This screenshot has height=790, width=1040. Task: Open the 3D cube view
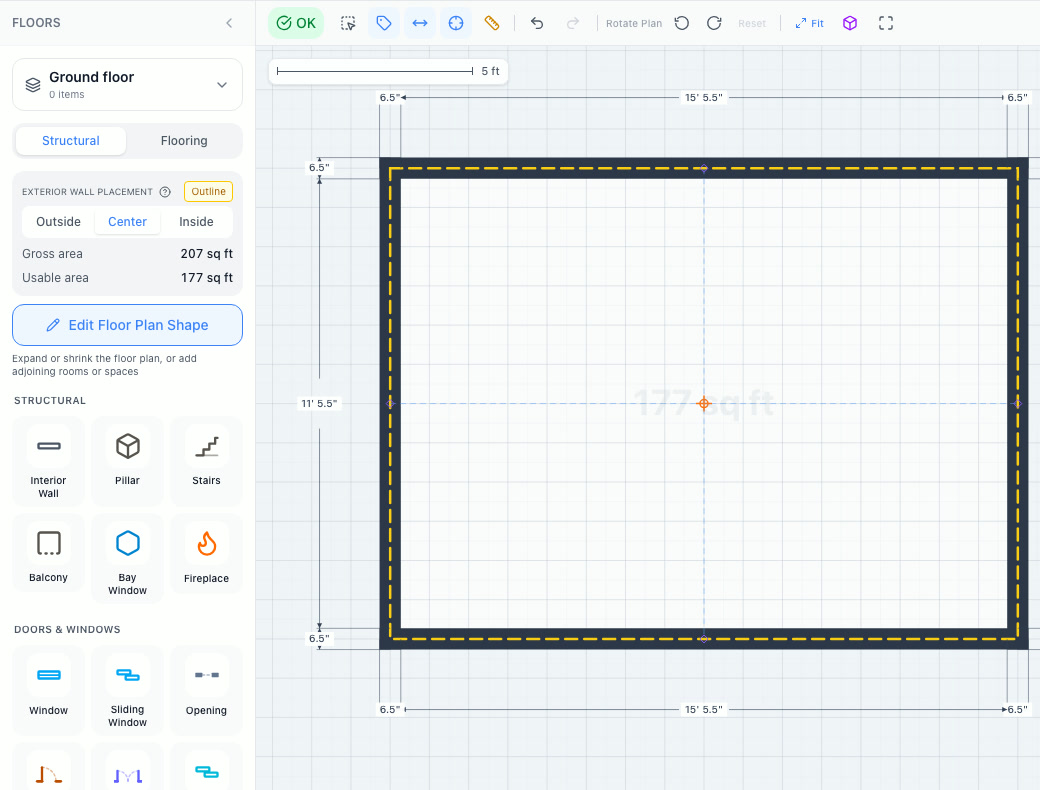point(850,23)
